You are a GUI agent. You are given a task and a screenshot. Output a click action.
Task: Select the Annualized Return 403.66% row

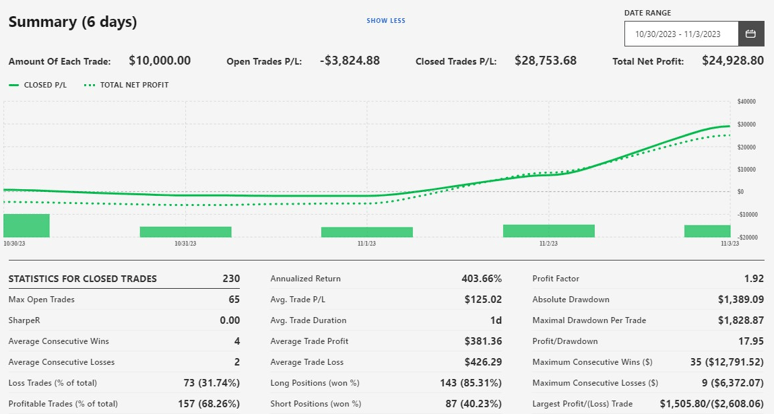click(386, 279)
